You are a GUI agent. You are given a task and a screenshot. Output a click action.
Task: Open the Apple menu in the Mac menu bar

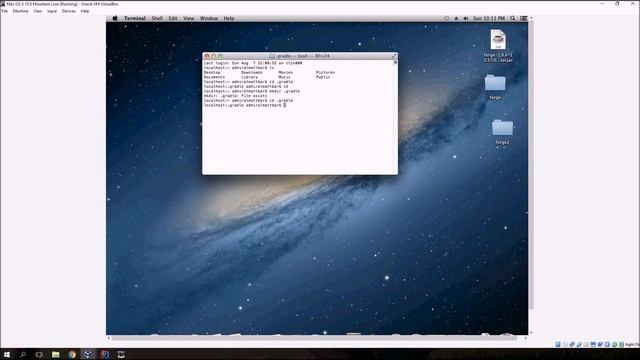point(115,18)
